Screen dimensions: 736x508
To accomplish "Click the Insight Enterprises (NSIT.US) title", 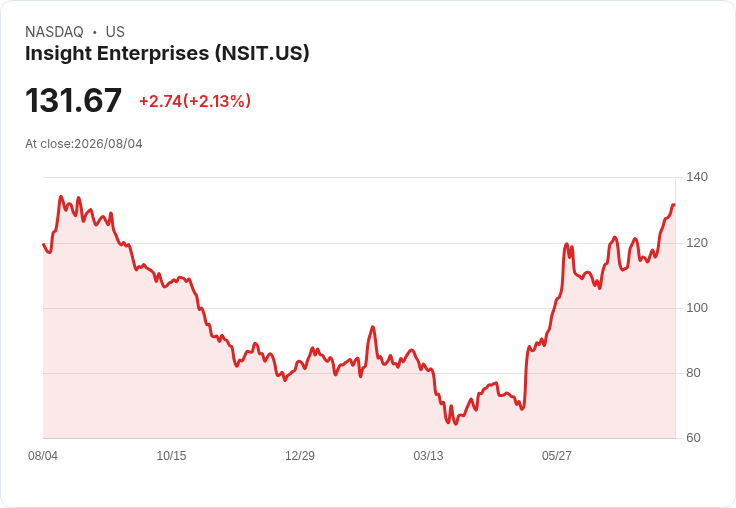I will click(167, 53).
